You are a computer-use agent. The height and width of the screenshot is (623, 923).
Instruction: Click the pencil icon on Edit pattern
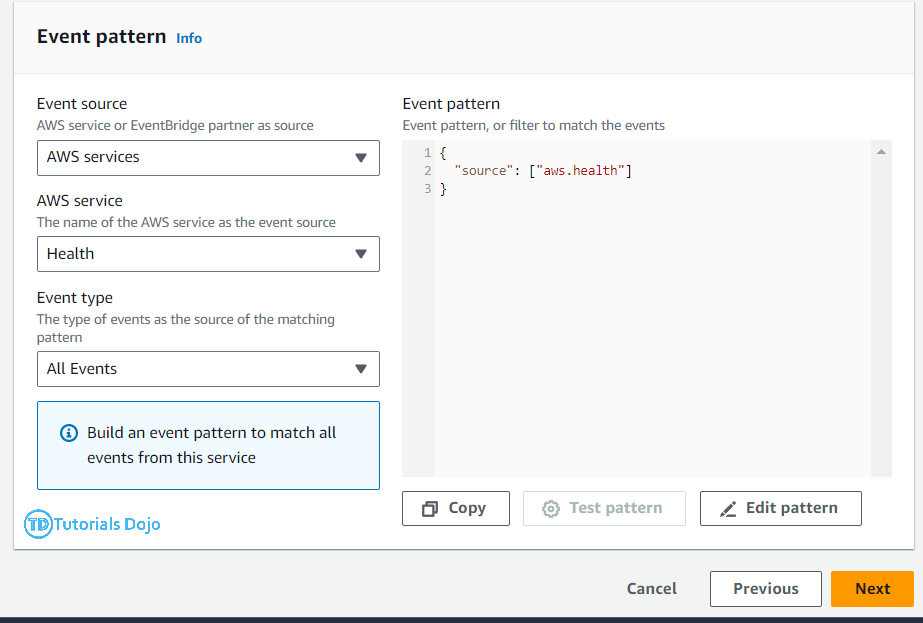(x=728, y=509)
